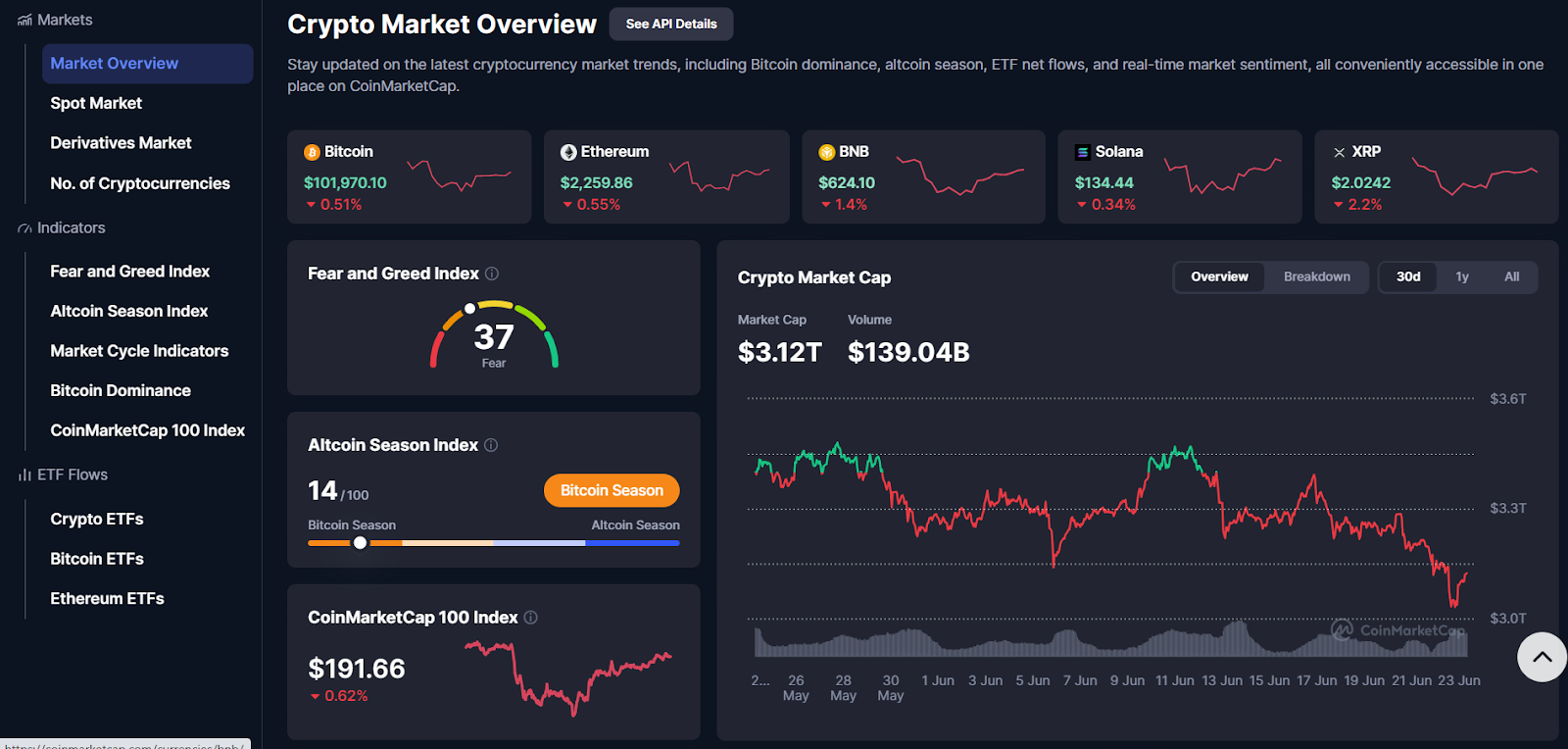The width and height of the screenshot is (1568, 749).
Task: Open Altcoin Season Index info tooltip icon
Action: tap(491, 445)
